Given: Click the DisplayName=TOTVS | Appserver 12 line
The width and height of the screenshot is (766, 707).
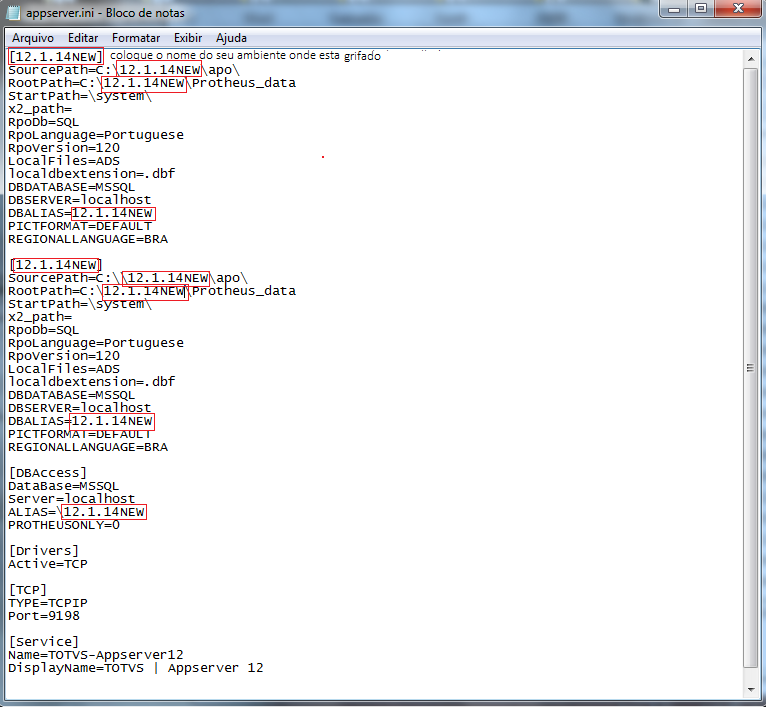Looking at the screenshot, I should pyautogui.click(x=136, y=667).
